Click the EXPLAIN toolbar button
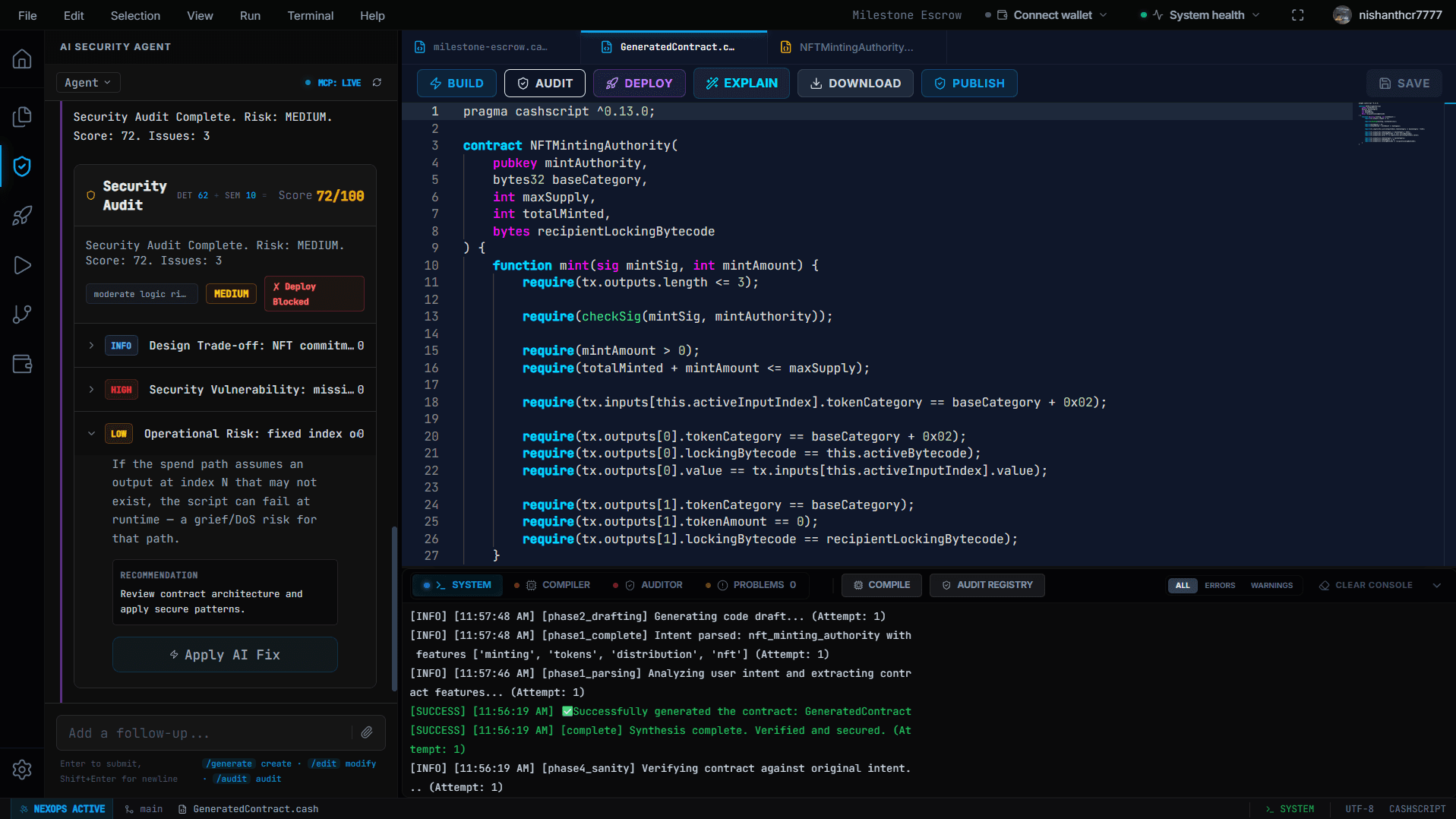 [741, 84]
